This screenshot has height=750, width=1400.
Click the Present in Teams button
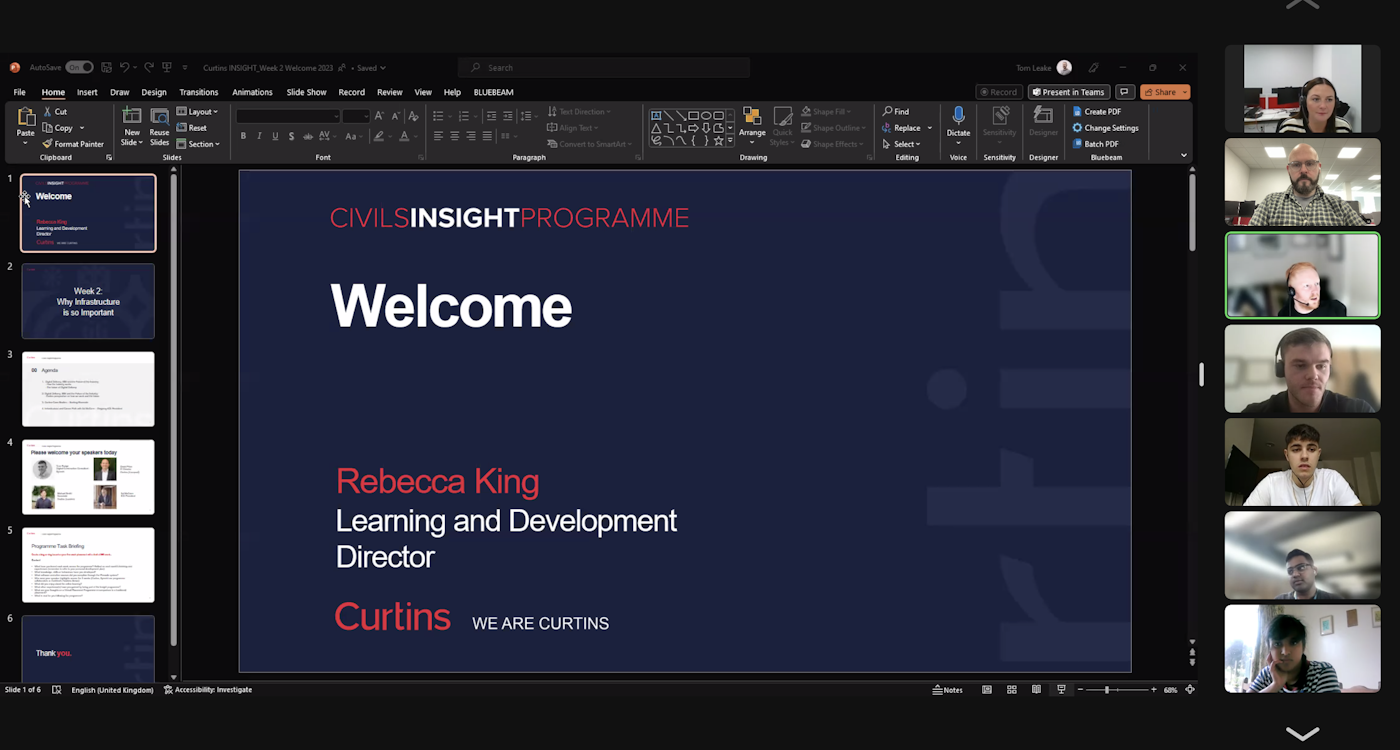pos(1068,93)
